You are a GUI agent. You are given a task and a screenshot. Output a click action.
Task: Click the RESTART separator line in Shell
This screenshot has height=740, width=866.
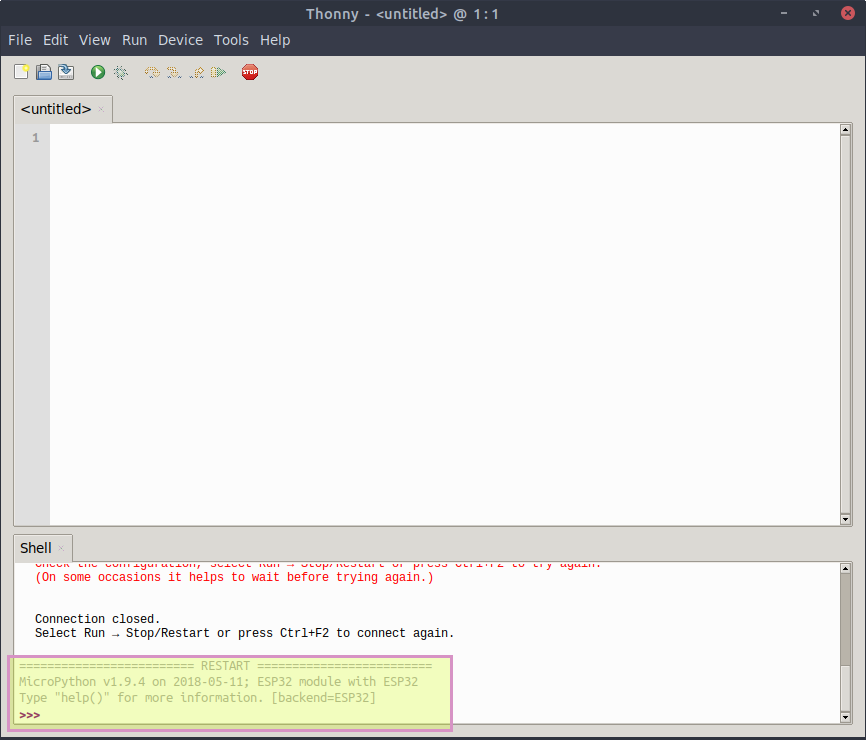pos(225,666)
